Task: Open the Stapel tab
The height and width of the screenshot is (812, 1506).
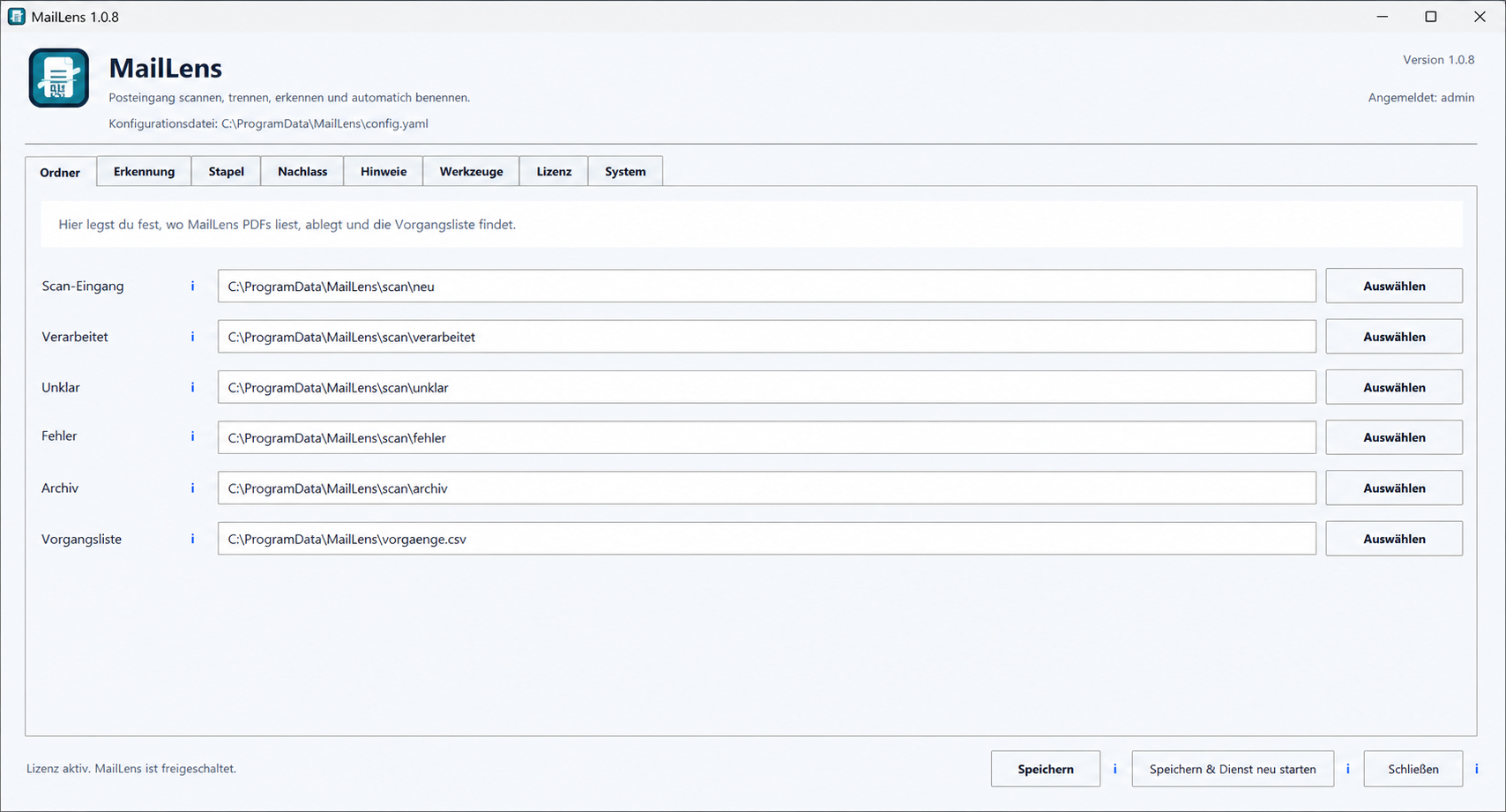Action: (226, 171)
